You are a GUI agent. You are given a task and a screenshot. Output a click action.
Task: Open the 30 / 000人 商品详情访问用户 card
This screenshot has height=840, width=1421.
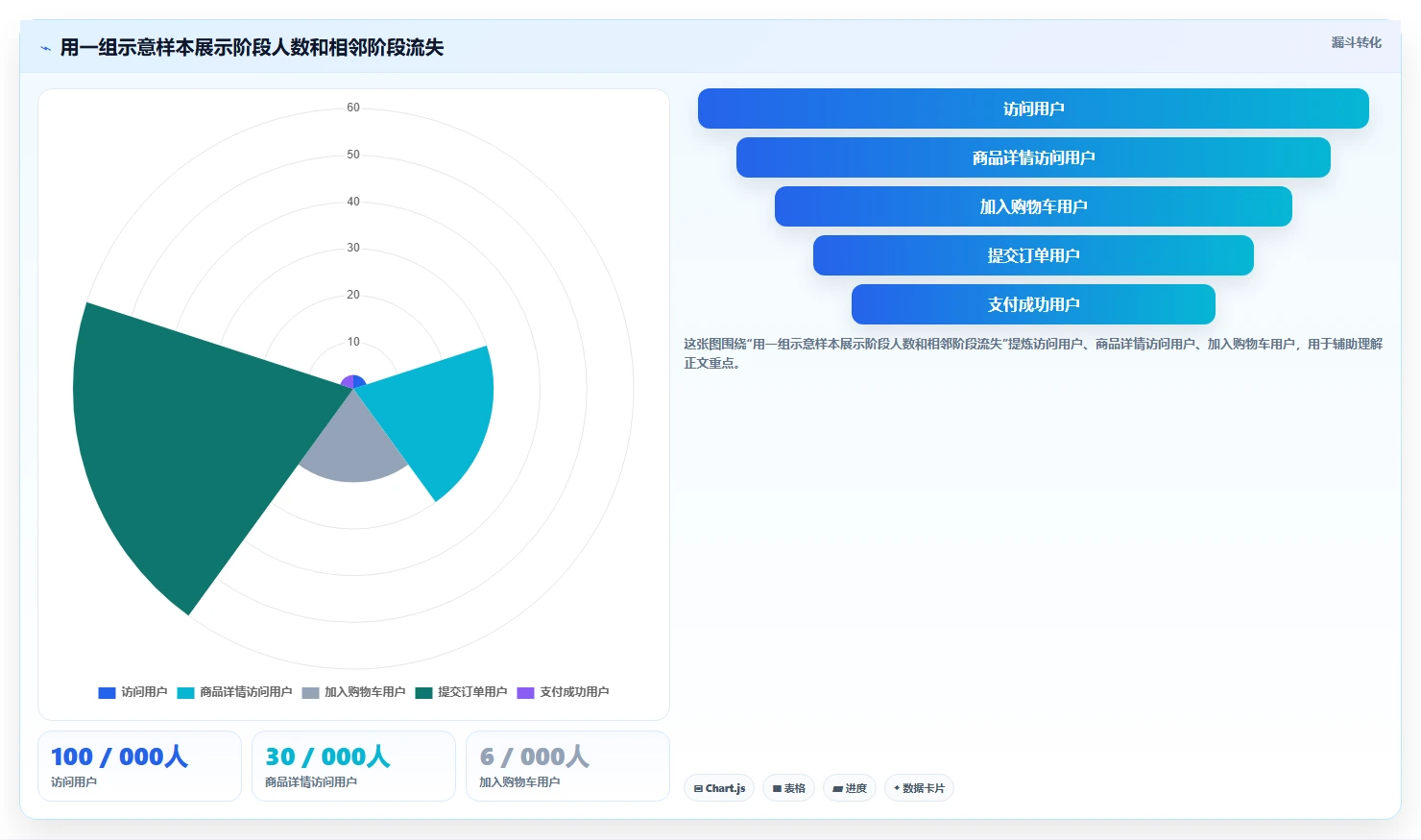(x=353, y=766)
